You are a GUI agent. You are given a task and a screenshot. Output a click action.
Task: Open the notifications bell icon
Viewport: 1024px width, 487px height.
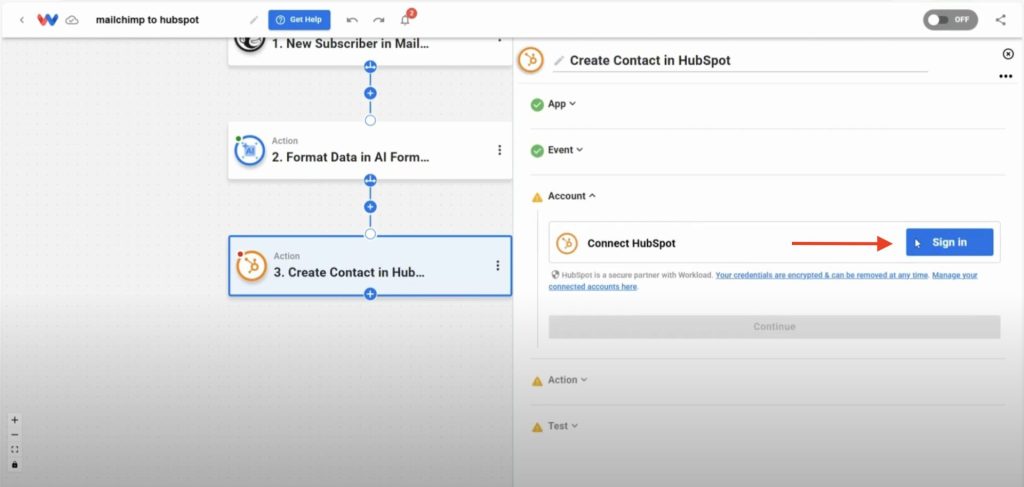405,20
